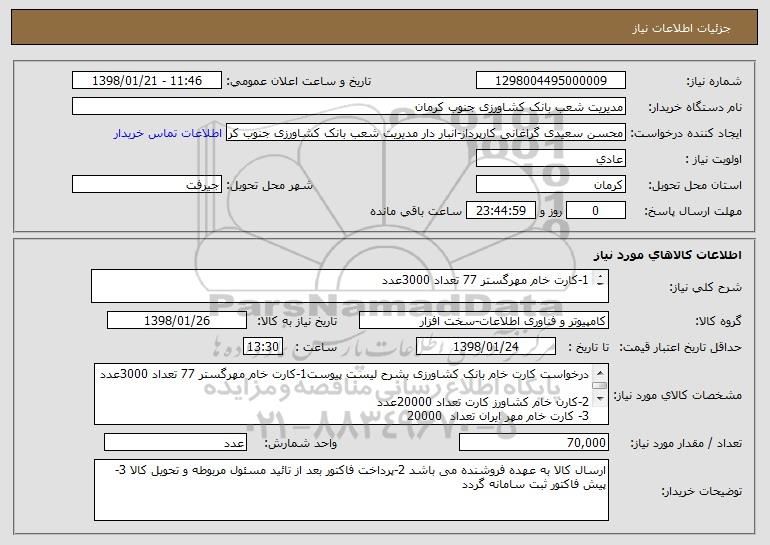
Task: Click the label ساعت باقی مانده
Action: [x=416, y=211]
